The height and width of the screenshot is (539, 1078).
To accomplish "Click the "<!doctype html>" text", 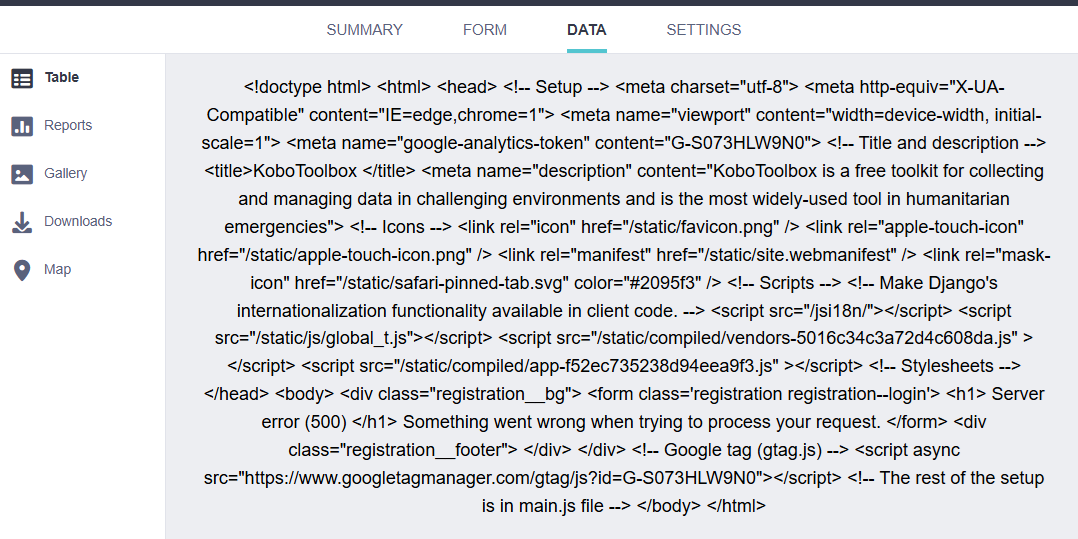I will 308,87.
